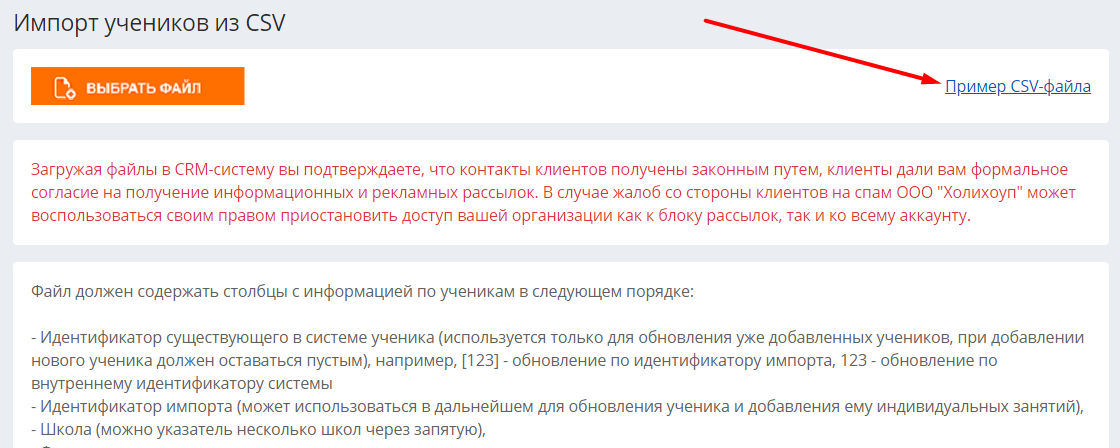Click the file icon inside ВЫБРАТЬ ФАЙЛ button
Viewport: 1120px width, 448px height.
pyautogui.click(x=65, y=88)
